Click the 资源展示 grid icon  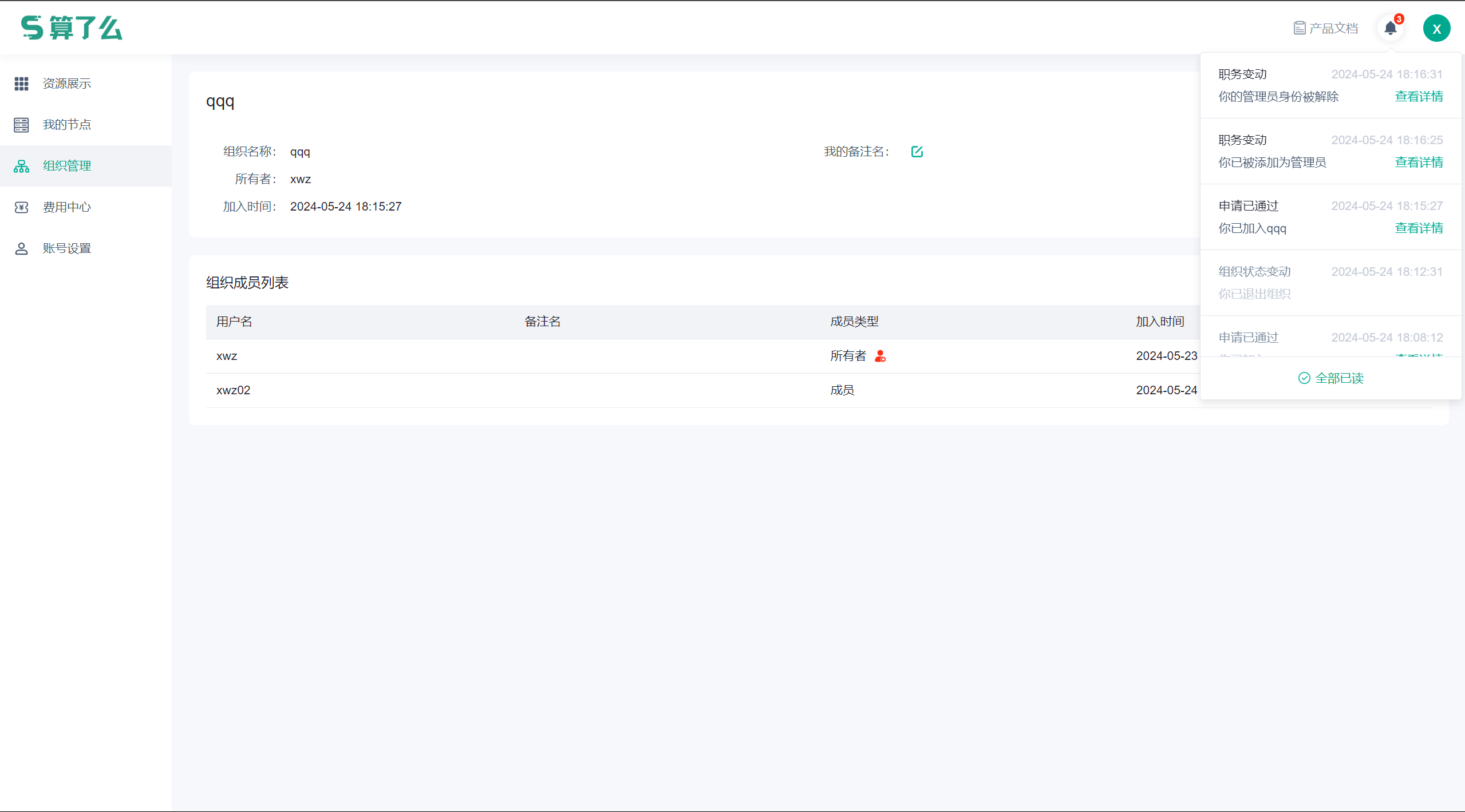pyautogui.click(x=21, y=84)
